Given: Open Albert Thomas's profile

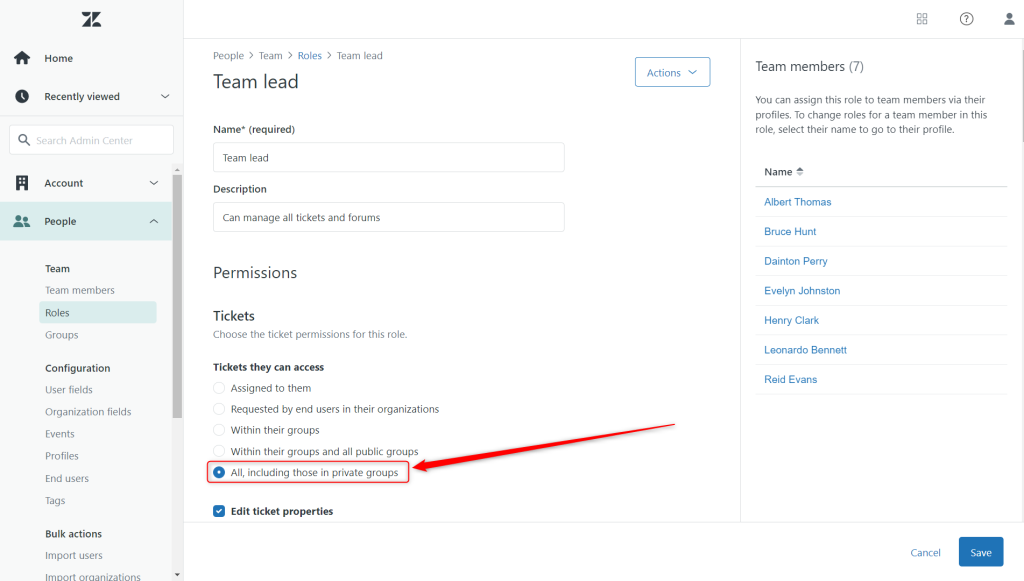Looking at the screenshot, I should tap(797, 201).
